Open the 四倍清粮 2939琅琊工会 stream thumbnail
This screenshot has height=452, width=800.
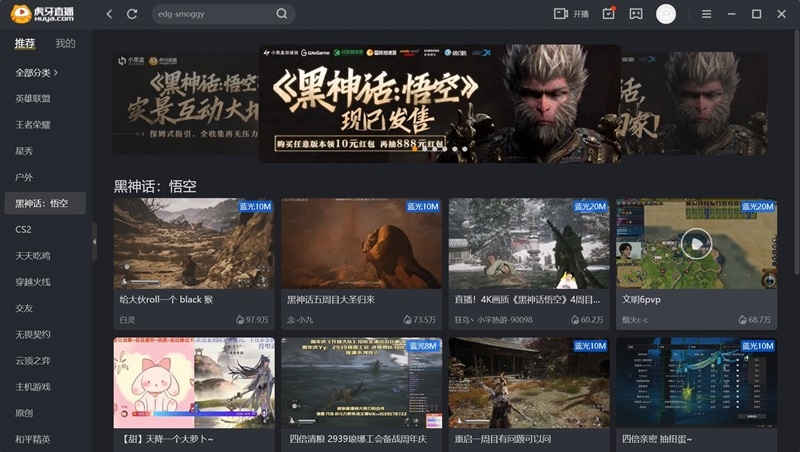(x=361, y=383)
